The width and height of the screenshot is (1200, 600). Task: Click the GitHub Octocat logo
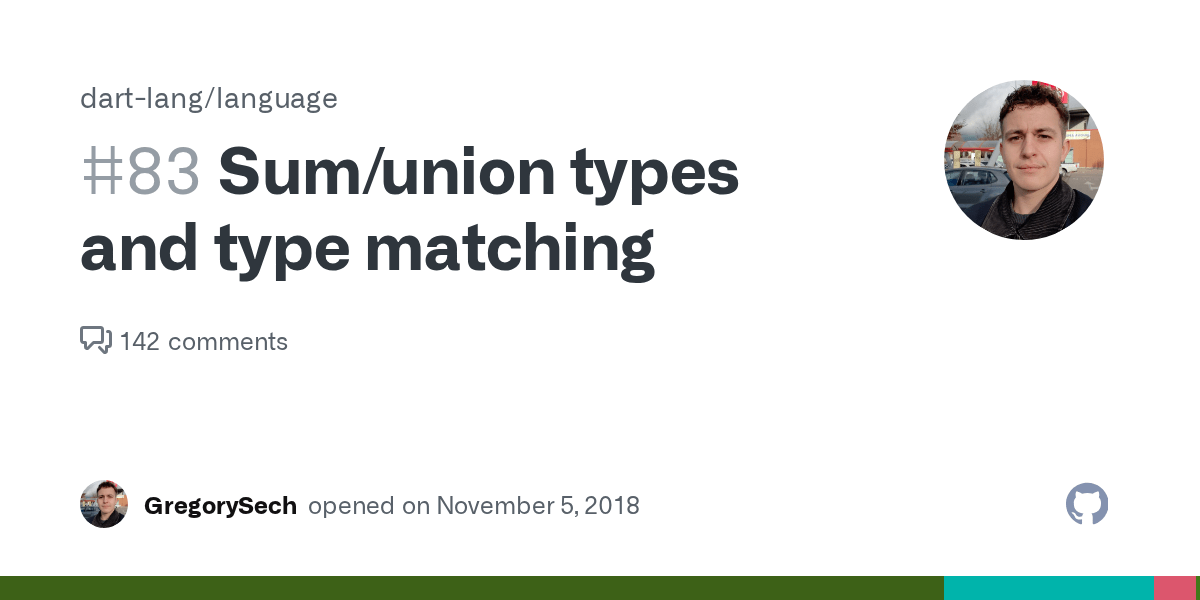click(1087, 504)
